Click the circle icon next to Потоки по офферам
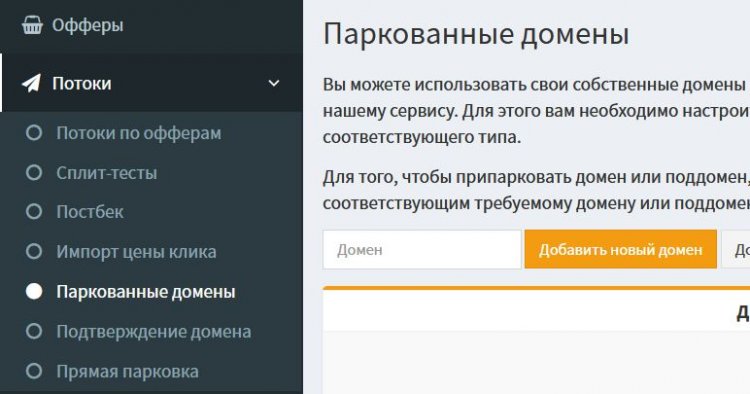This screenshot has height=394, width=750. pos(34,133)
